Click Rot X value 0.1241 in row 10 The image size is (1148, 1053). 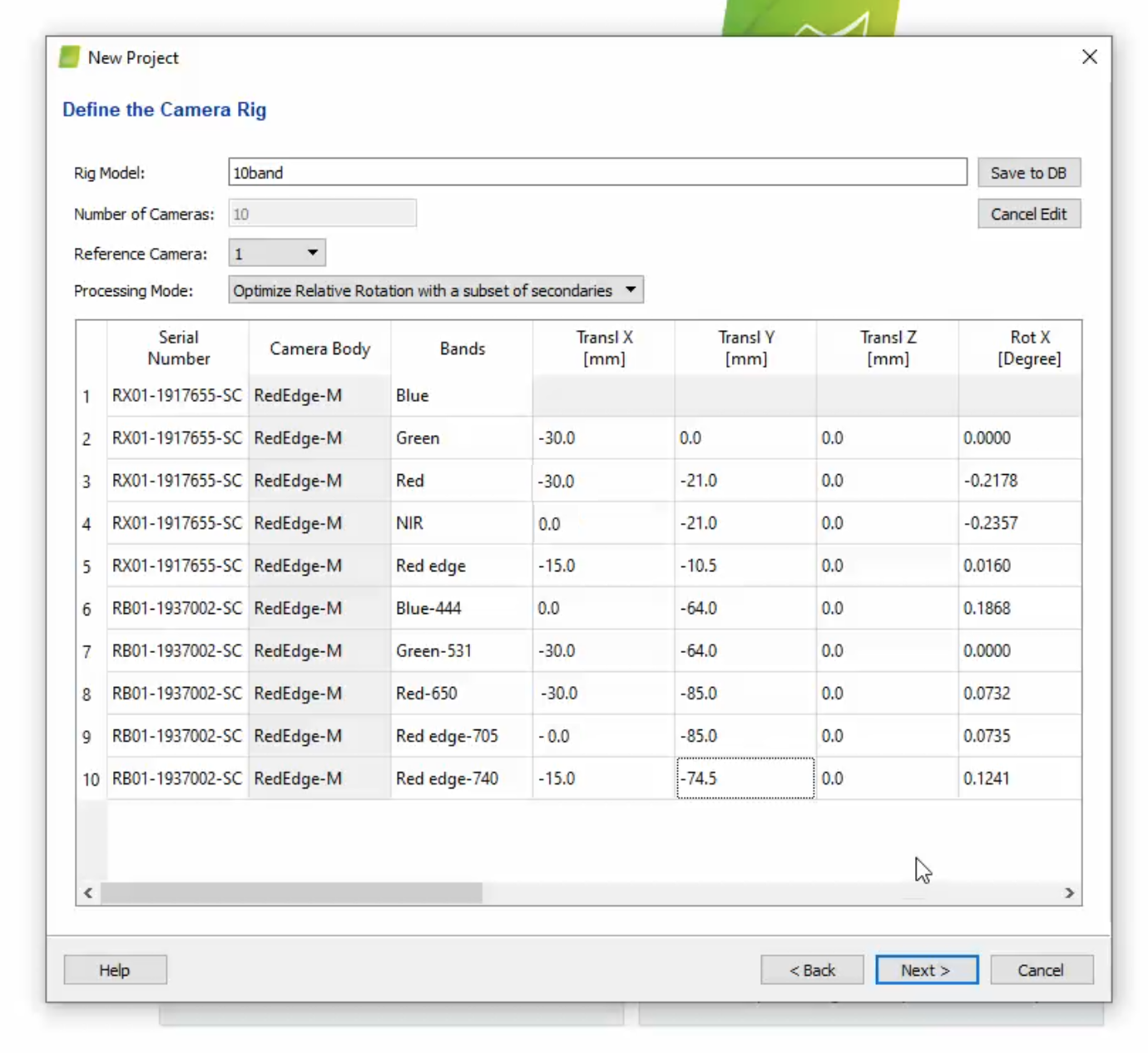click(x=1020, y=779)
